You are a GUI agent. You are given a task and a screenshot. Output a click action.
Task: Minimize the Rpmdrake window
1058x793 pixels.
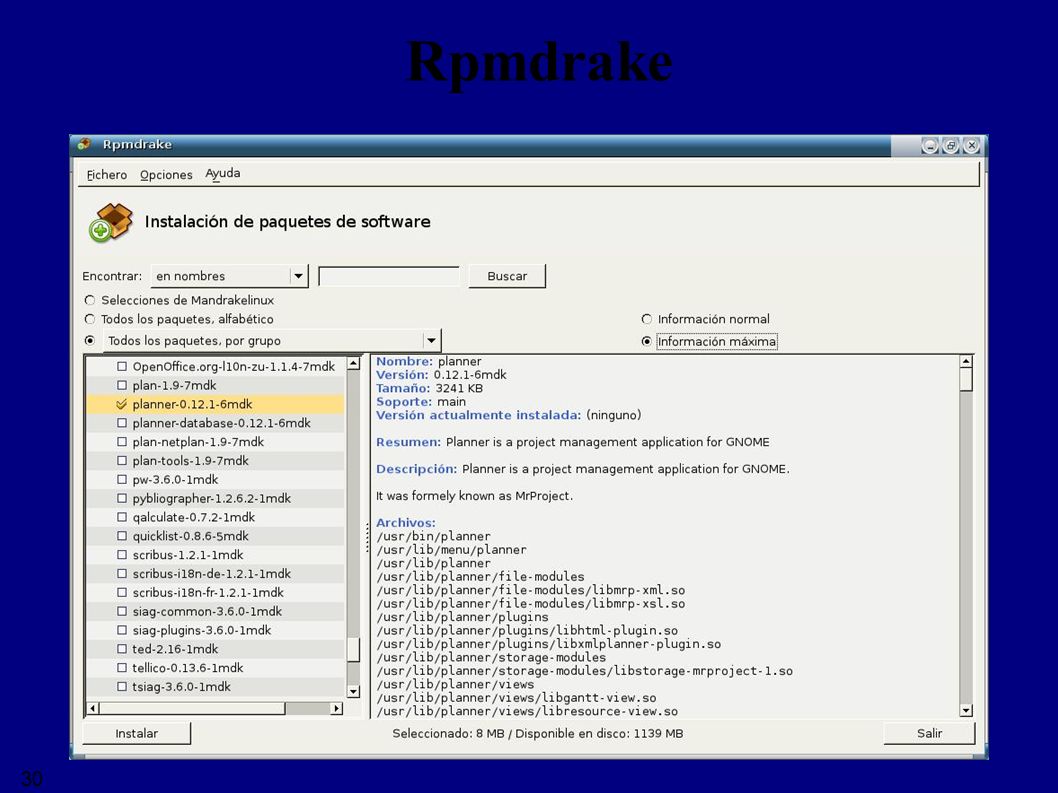930,145
